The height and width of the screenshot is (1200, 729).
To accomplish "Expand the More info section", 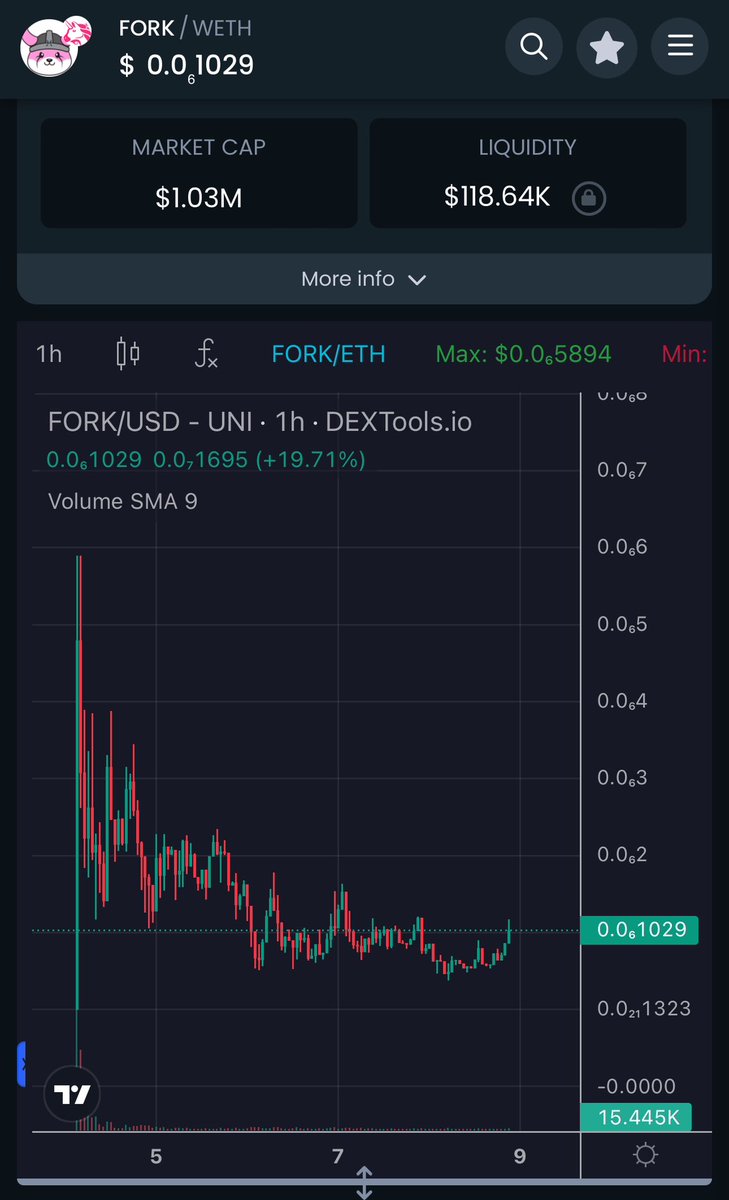I will [364, 279].
